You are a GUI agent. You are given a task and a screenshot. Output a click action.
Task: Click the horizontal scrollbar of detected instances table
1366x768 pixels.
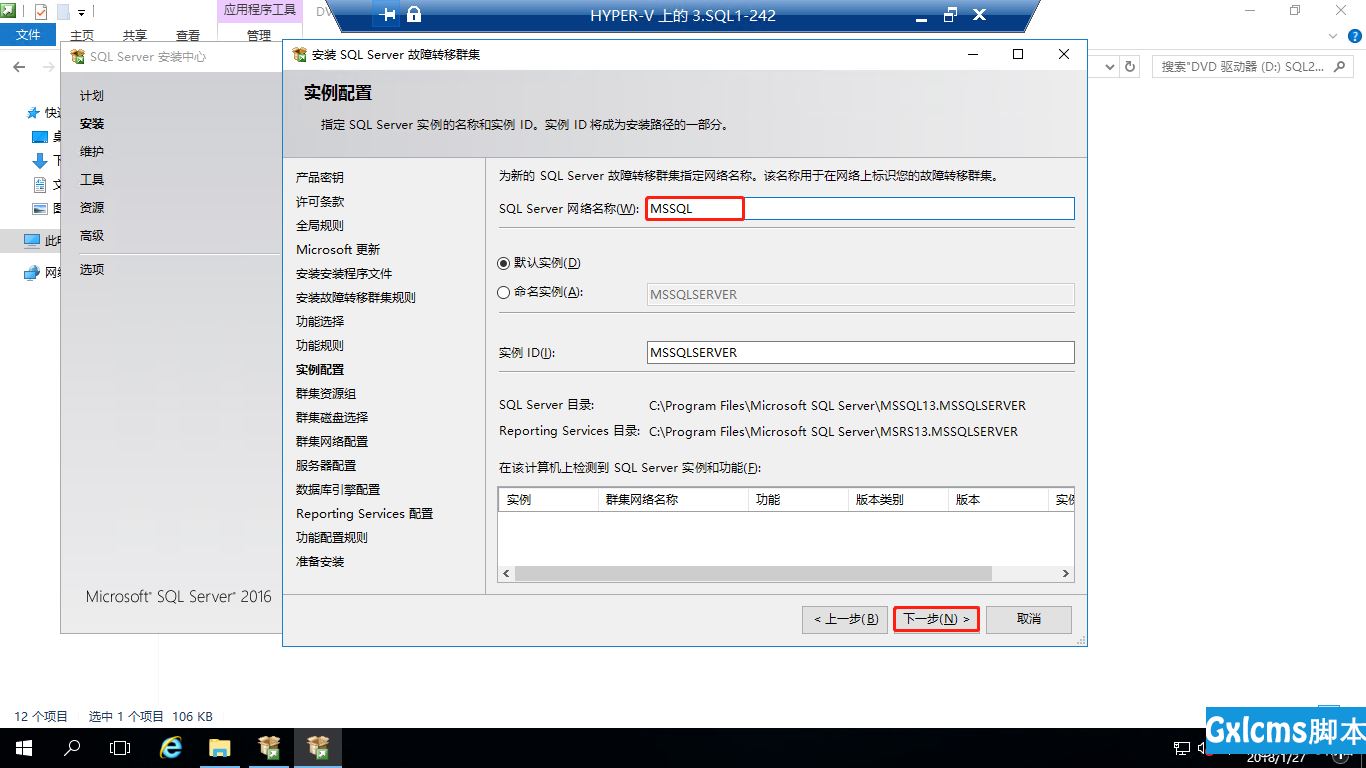point(753,574)
